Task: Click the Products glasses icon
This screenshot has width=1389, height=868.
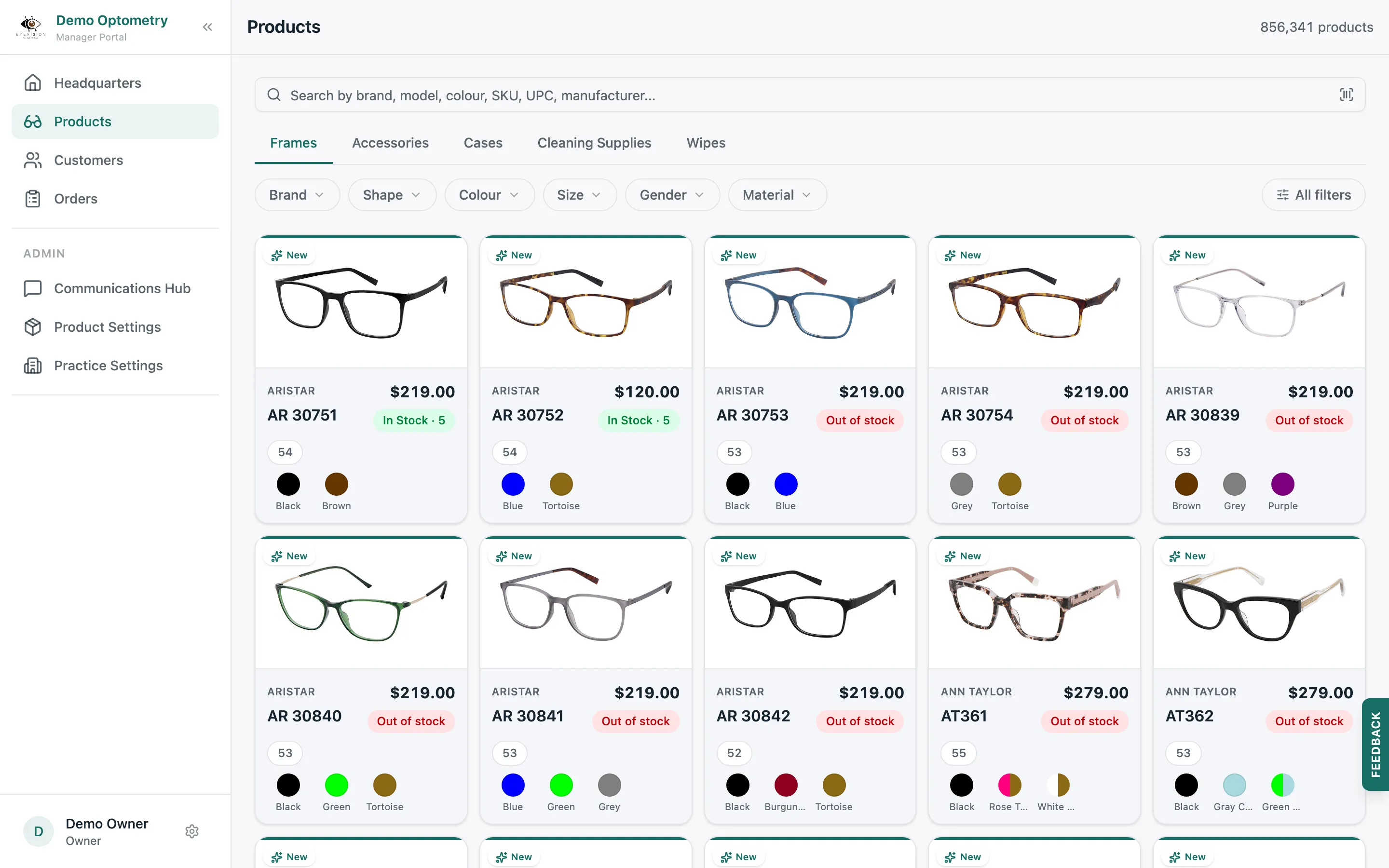Action: coord(33,122)
